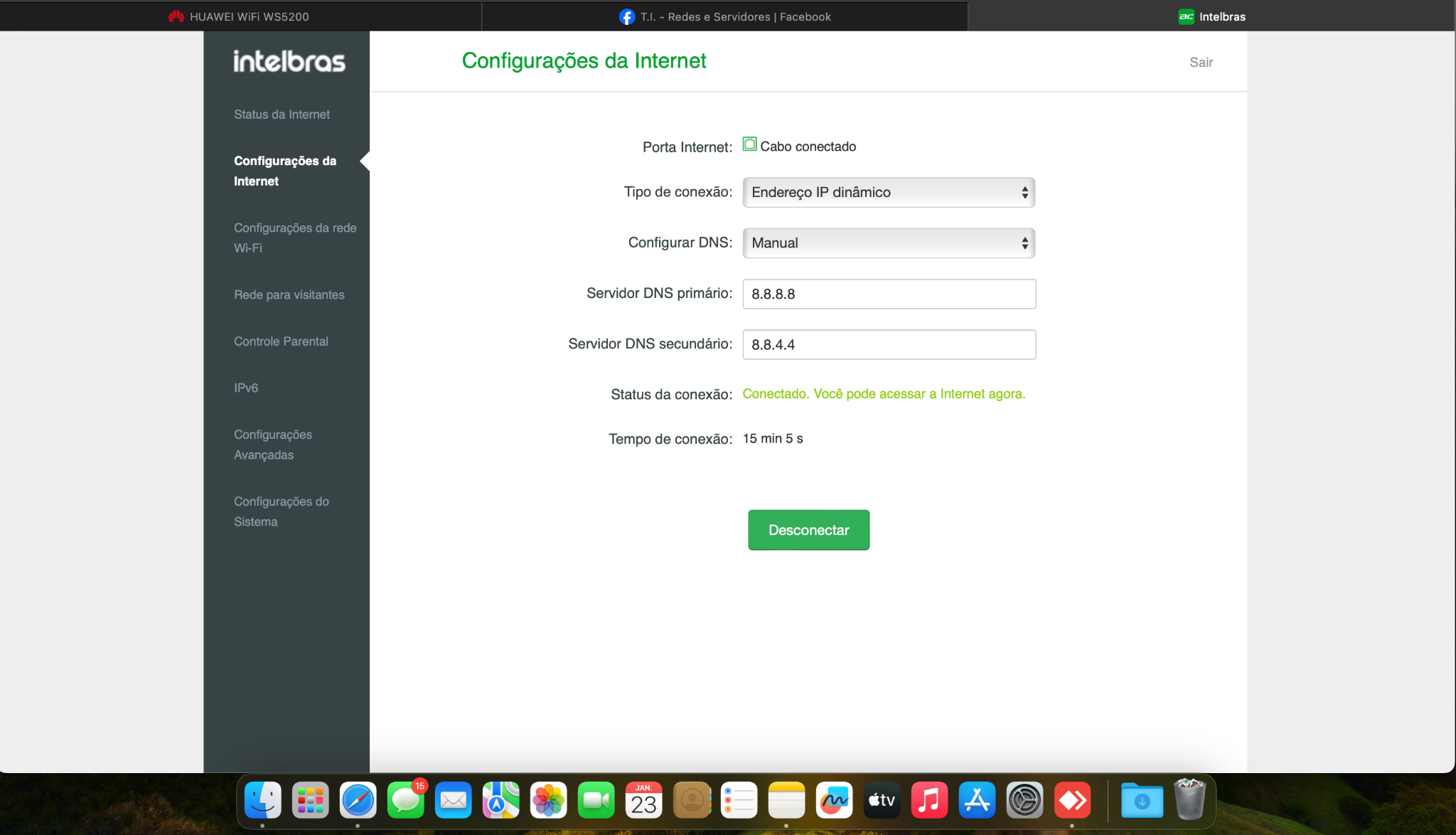The image size is (1456, 835).
Task: Click the Servidor DNS primário field
Action: coord(889,294)
